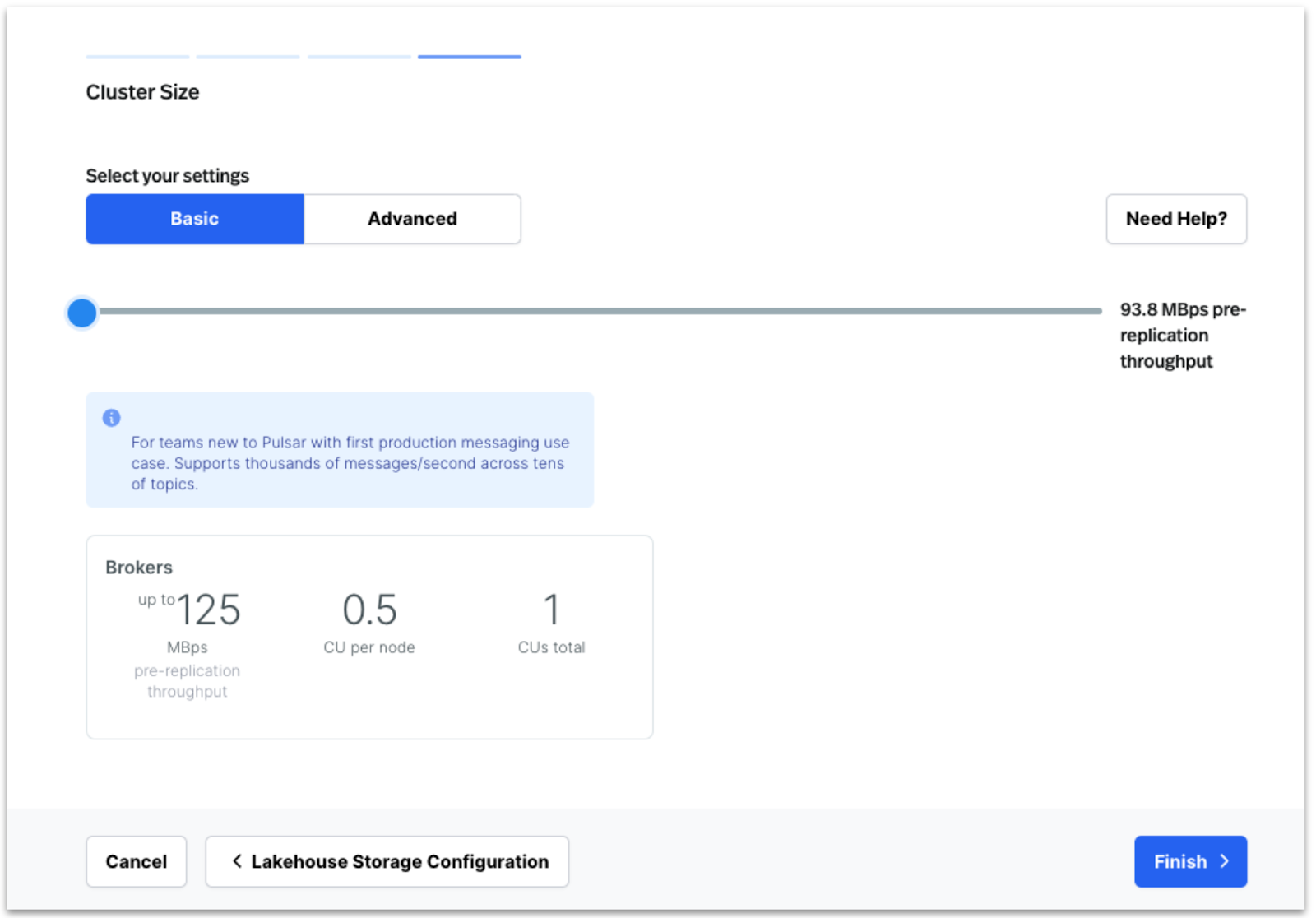Click the left chevron before Lakehouse Storage Configuration
The image size is (1316, 918).
click(x=237, y=860)
